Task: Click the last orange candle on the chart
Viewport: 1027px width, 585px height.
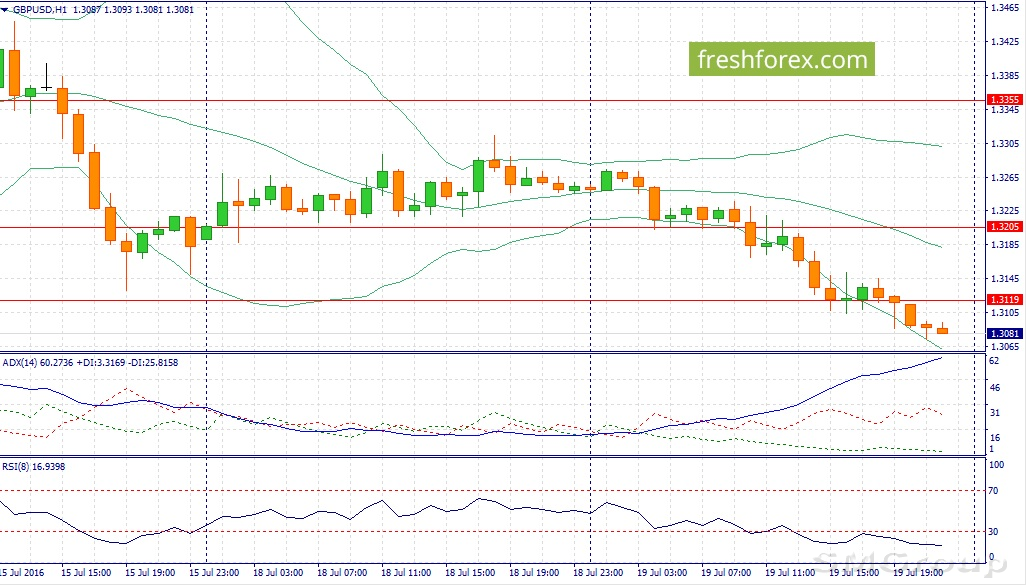Action: 943,330
